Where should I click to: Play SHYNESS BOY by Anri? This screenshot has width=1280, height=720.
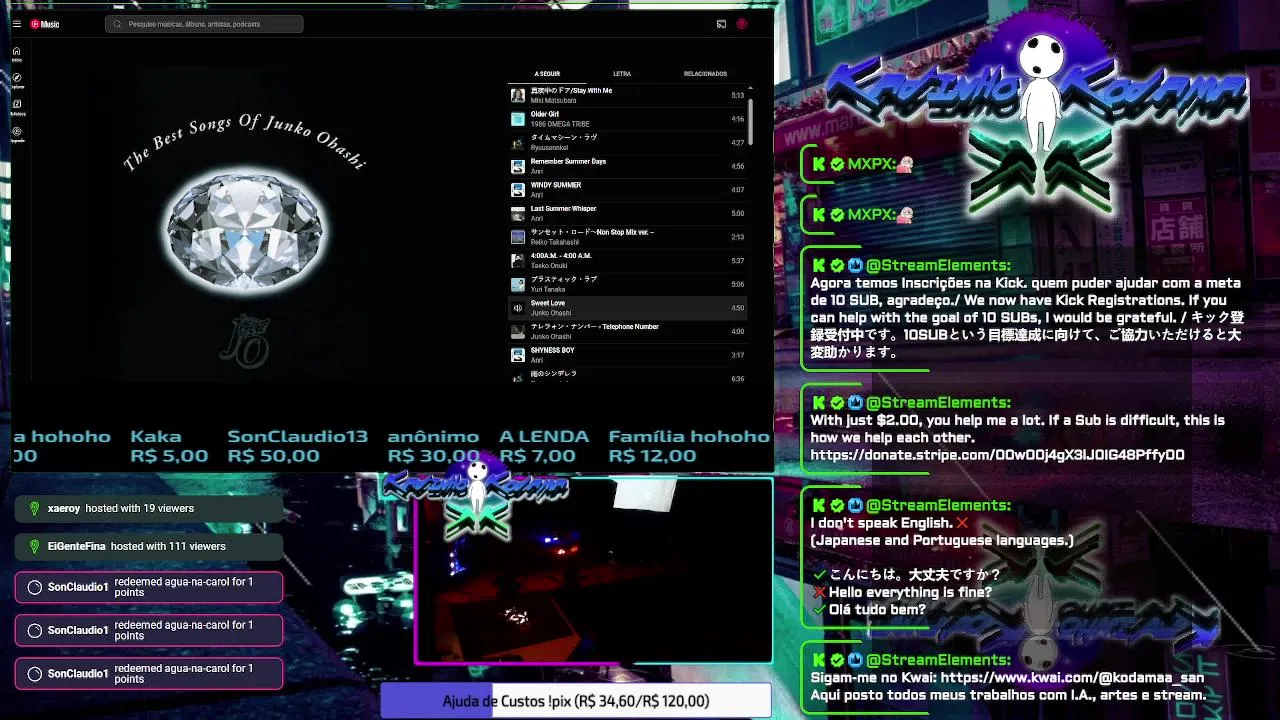pos(627,355)
